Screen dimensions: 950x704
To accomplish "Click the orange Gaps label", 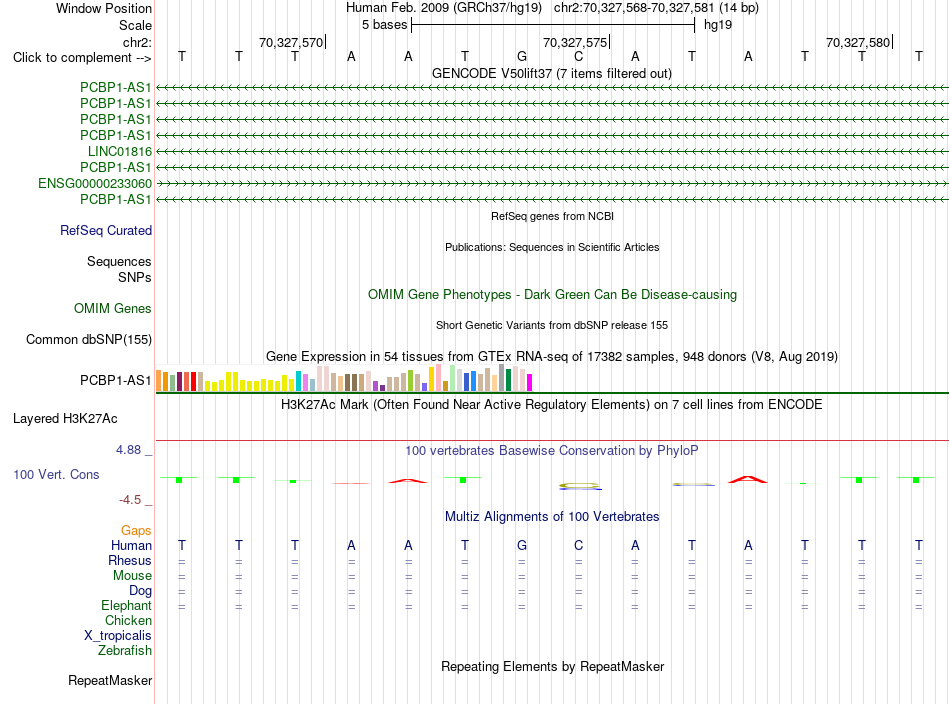I will click(136, 531).
